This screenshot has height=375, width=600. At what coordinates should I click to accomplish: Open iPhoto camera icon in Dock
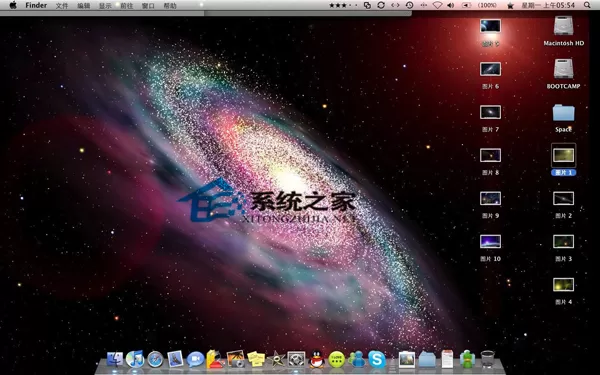pos(236,359)
